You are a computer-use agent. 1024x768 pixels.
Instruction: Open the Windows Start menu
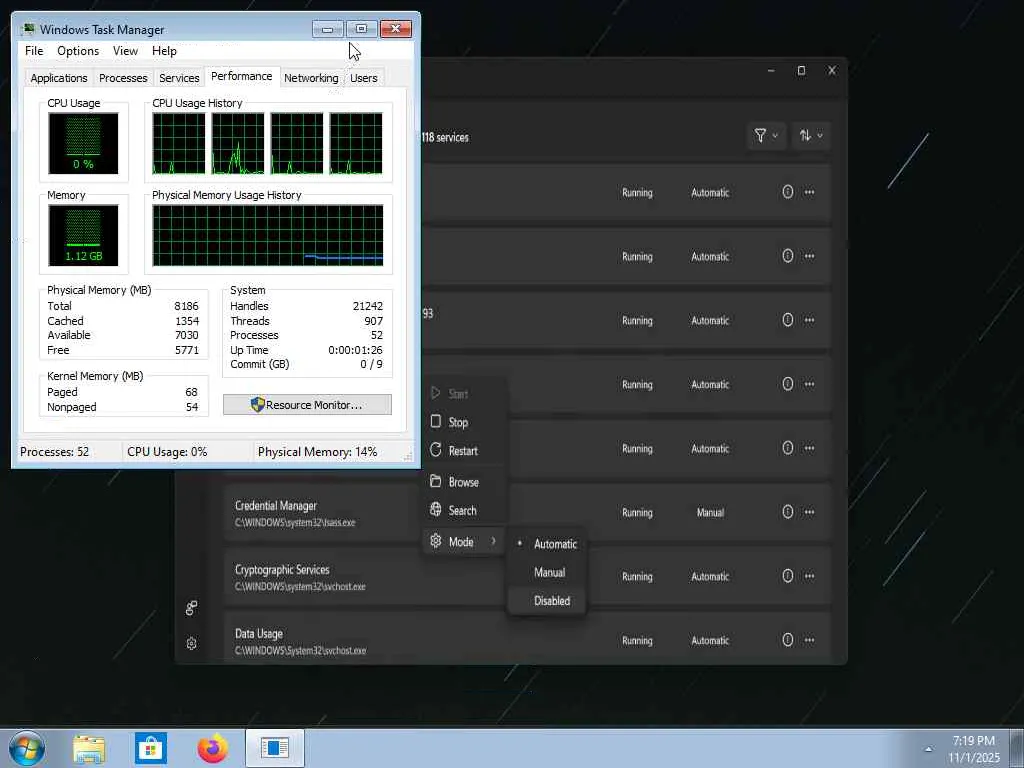pyautogui.click(x=27, y=748)
